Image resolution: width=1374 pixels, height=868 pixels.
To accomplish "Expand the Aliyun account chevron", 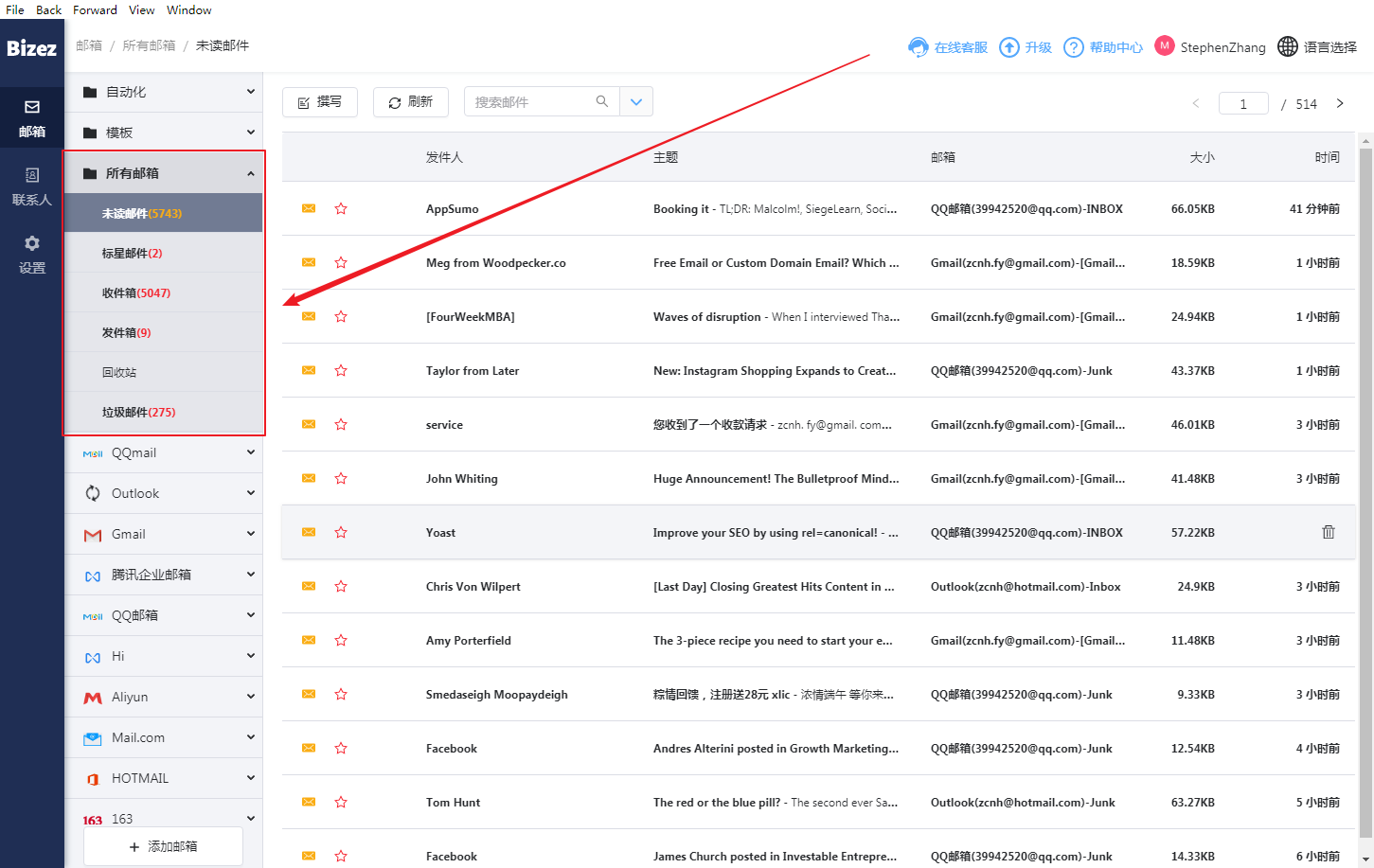I will [x=251, y=696].
